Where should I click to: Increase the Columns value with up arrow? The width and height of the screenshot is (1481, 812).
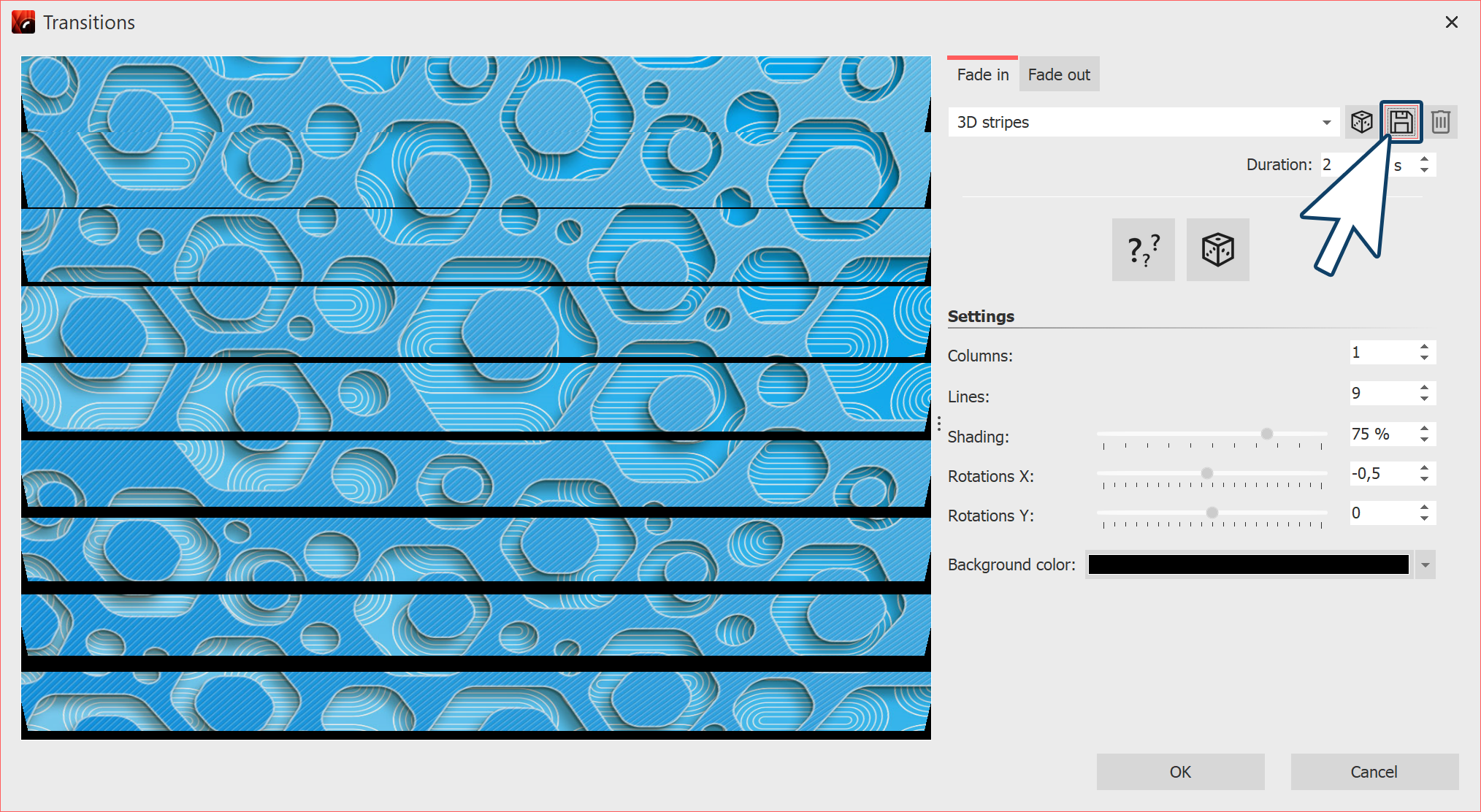(1424, 347)
